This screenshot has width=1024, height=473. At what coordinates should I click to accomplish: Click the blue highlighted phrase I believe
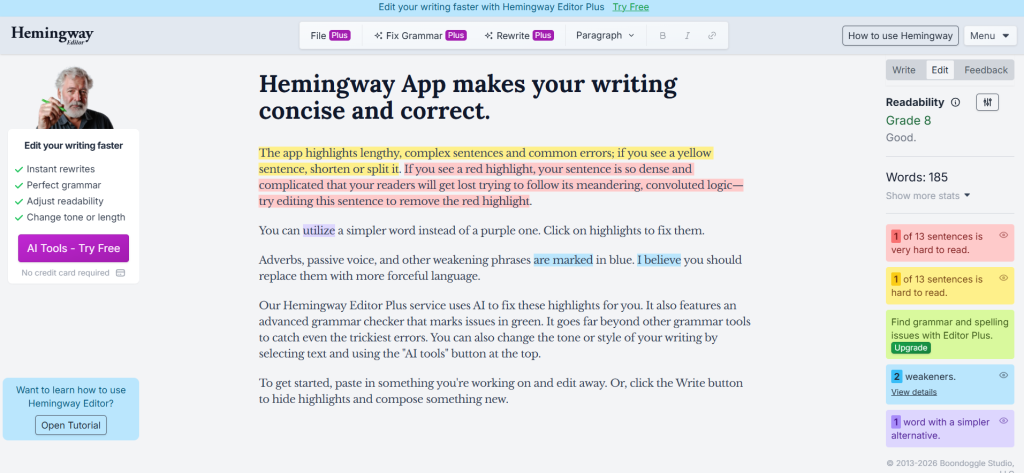[659, 260]
